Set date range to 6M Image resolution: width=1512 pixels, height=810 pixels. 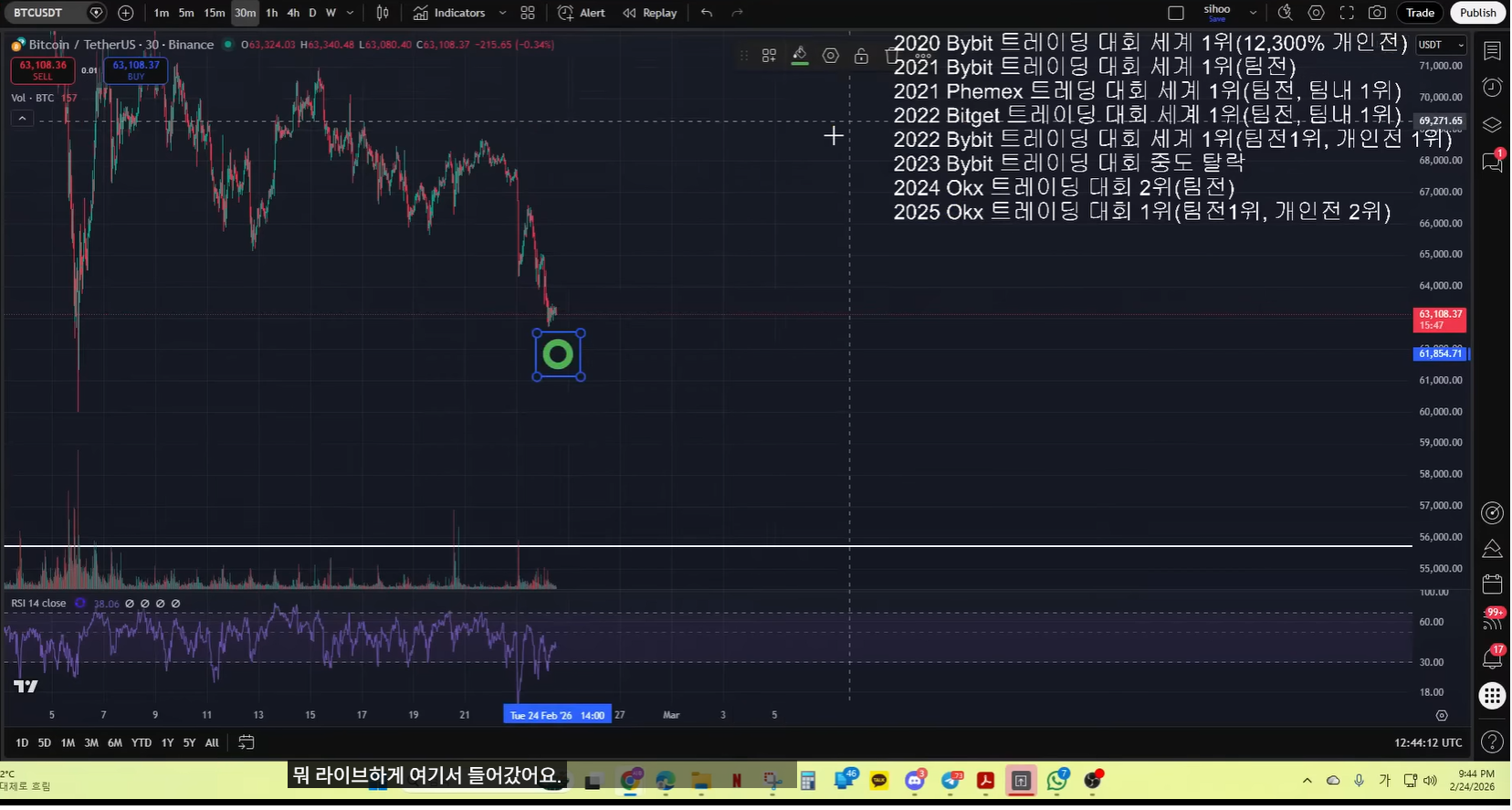point(115,742)
